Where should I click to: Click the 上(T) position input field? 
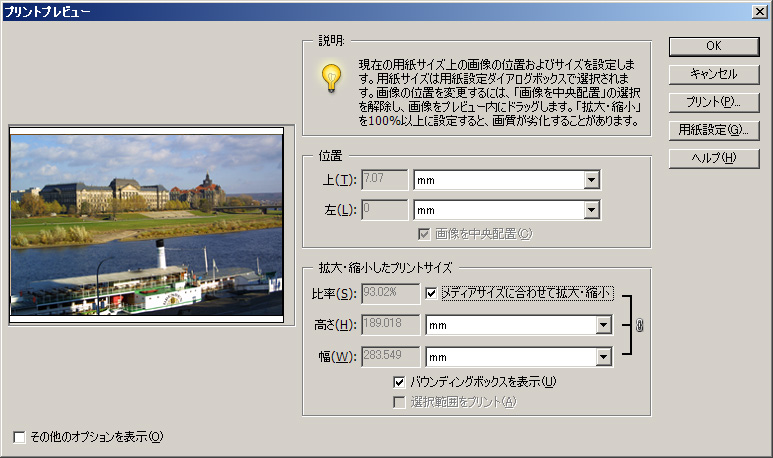point(384,180)
